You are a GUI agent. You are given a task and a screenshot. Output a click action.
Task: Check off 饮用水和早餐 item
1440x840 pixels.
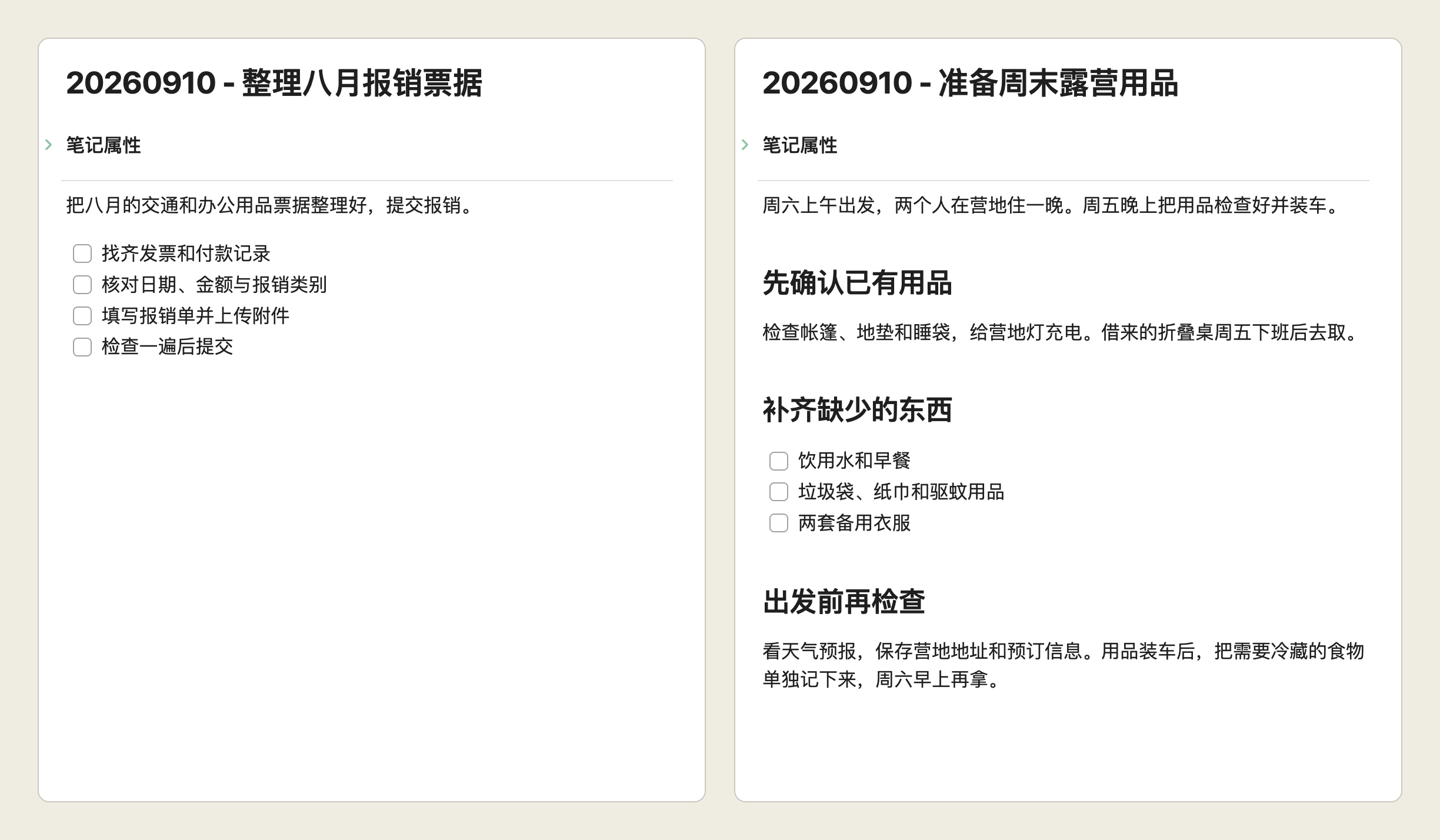tap(779, 461)
